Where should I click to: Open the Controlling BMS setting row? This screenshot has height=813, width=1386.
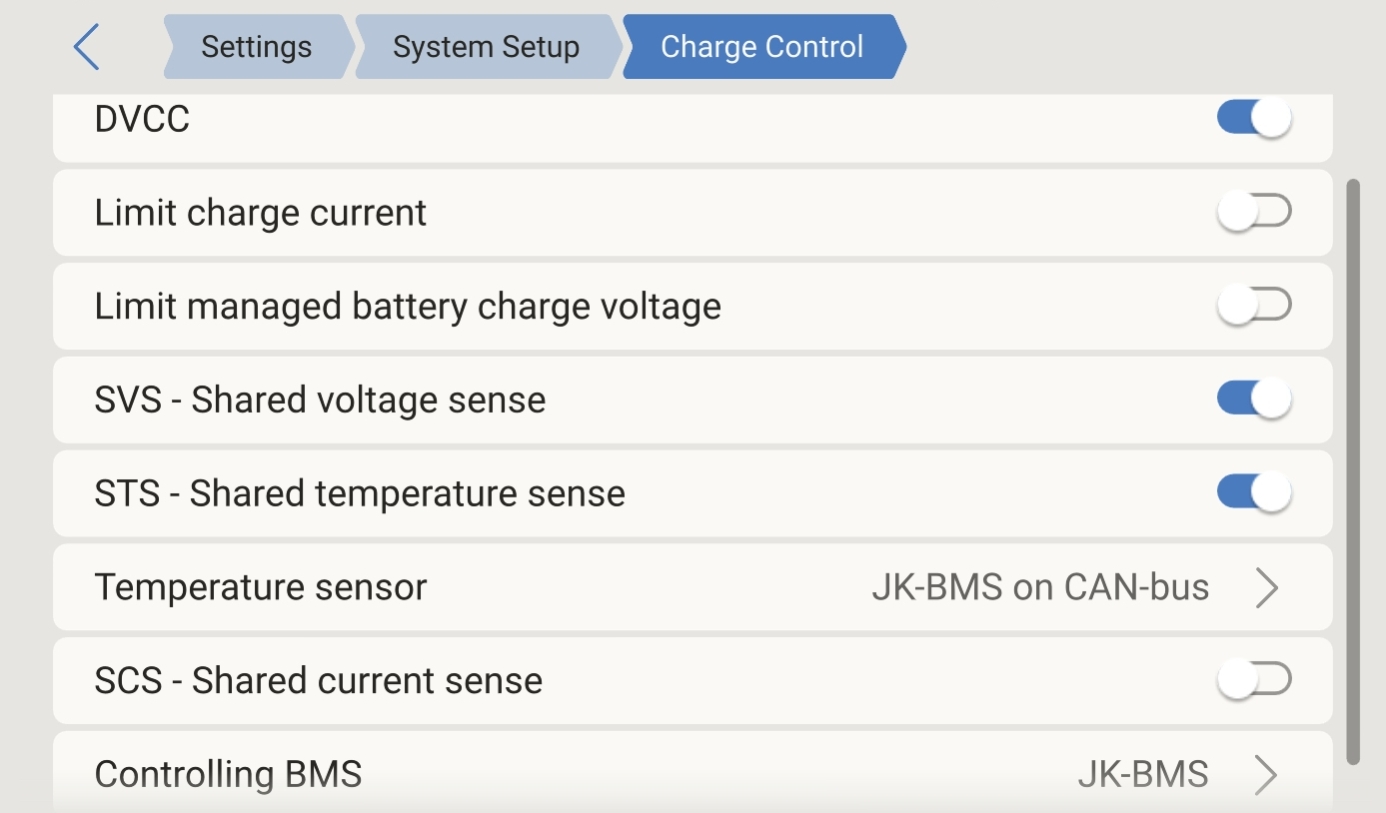tap(692, 772)
